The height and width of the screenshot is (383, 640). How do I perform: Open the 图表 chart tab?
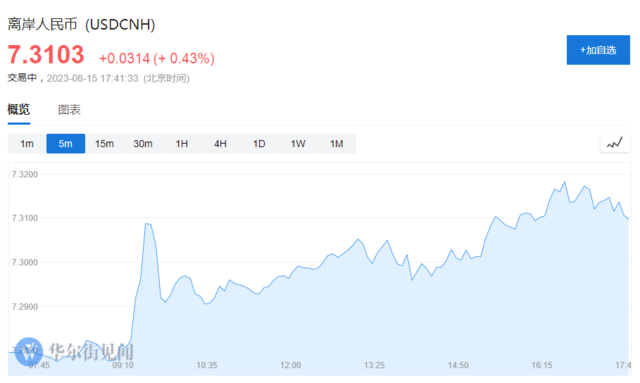(69, 109)
